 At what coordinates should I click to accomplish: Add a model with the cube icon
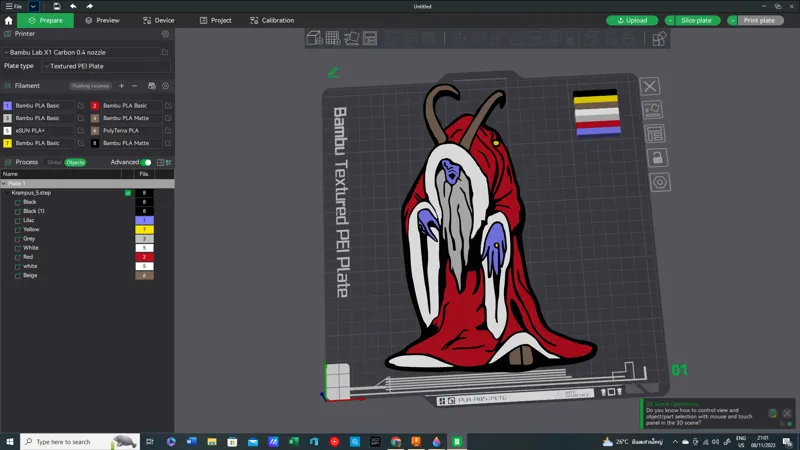tap(314, 38)
